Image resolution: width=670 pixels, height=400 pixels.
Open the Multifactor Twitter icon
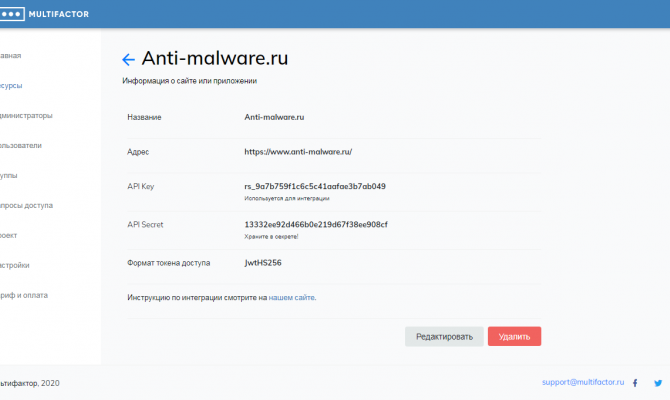658,383
